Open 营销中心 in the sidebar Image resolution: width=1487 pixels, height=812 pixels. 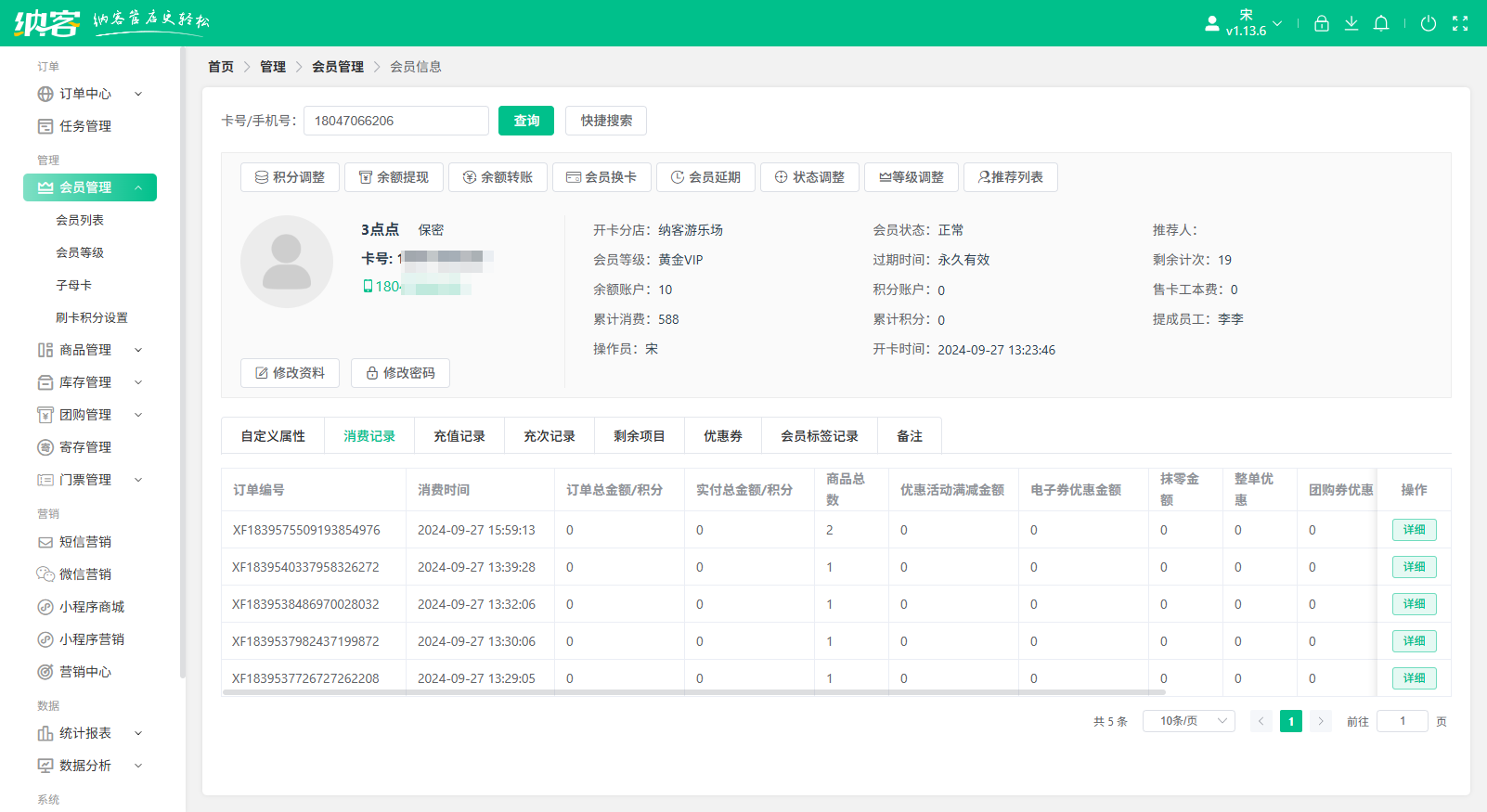[85, 672]
